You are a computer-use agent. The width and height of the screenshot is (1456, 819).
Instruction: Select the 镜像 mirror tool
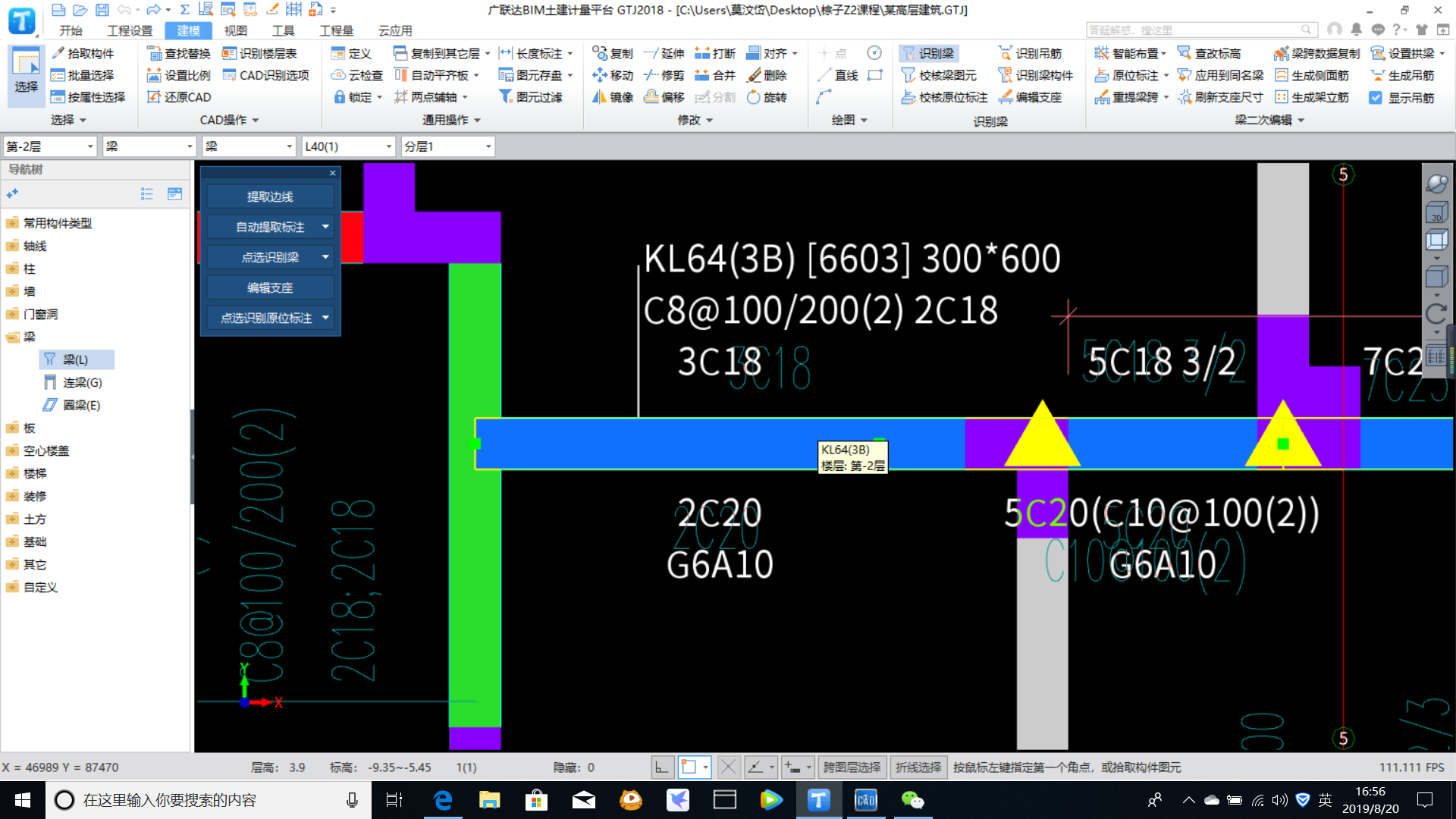pos(613,97)
